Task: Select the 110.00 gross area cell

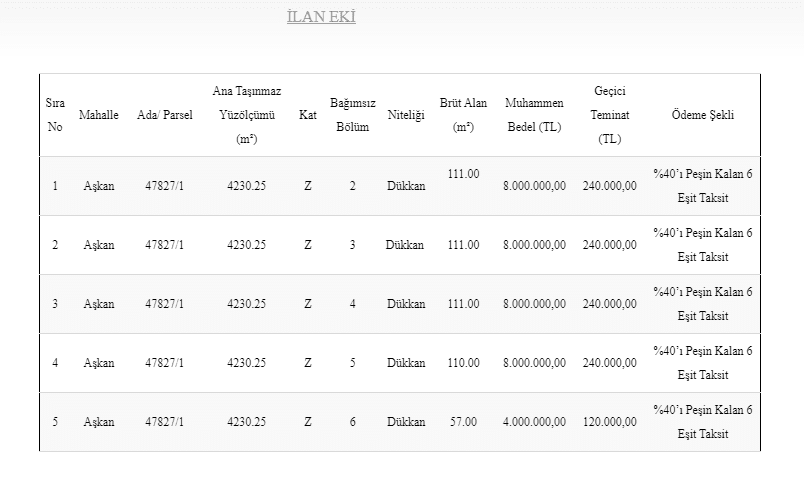Action: click(463, 363)
